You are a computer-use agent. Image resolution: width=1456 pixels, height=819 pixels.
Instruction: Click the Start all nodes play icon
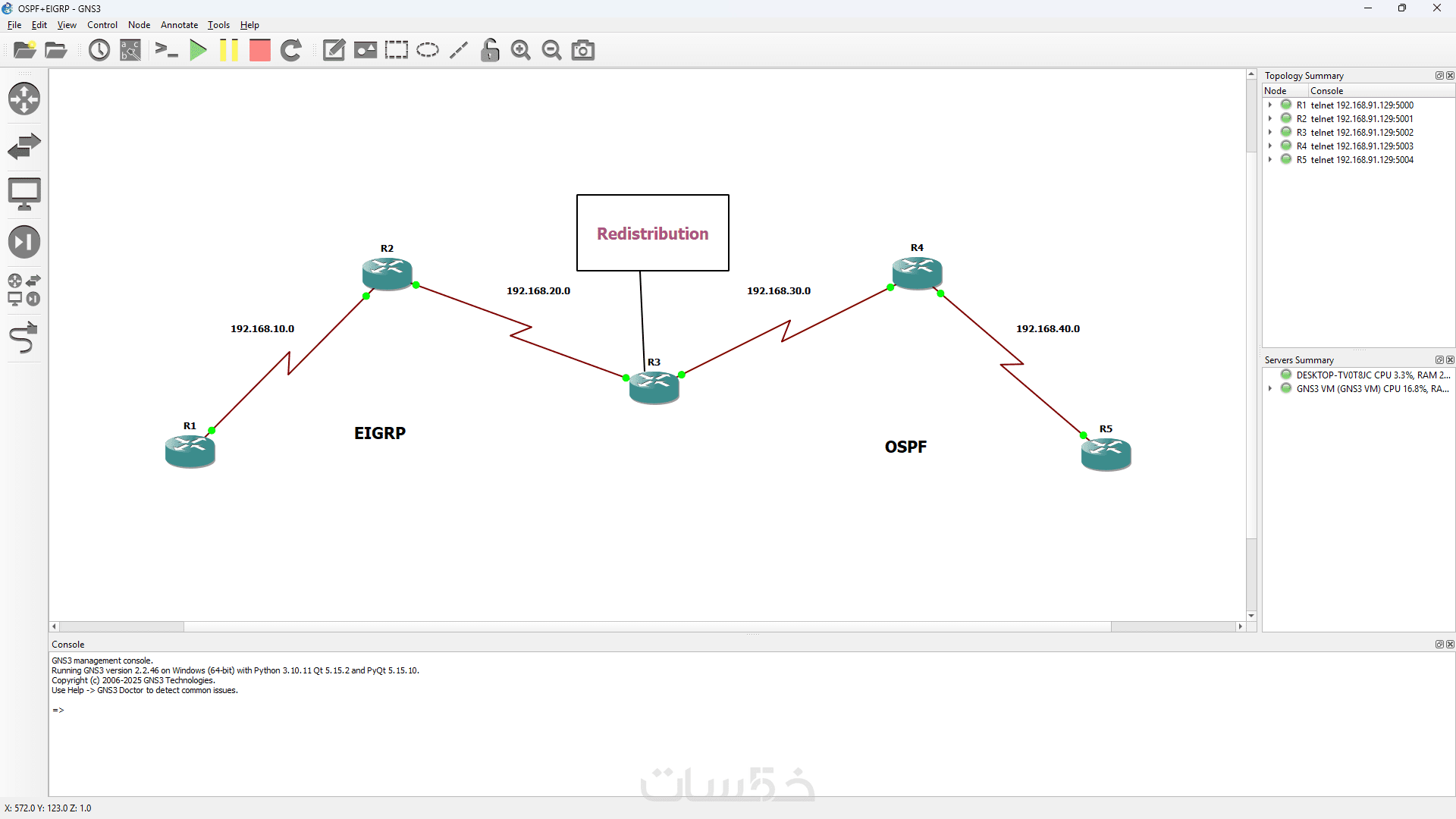tap(198, 51)
